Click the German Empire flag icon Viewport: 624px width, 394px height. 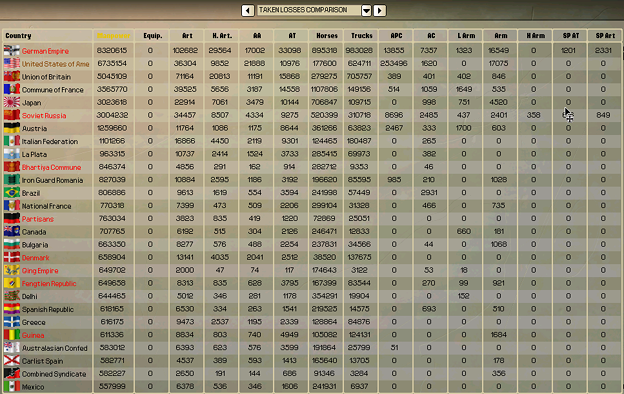(12, 51)
